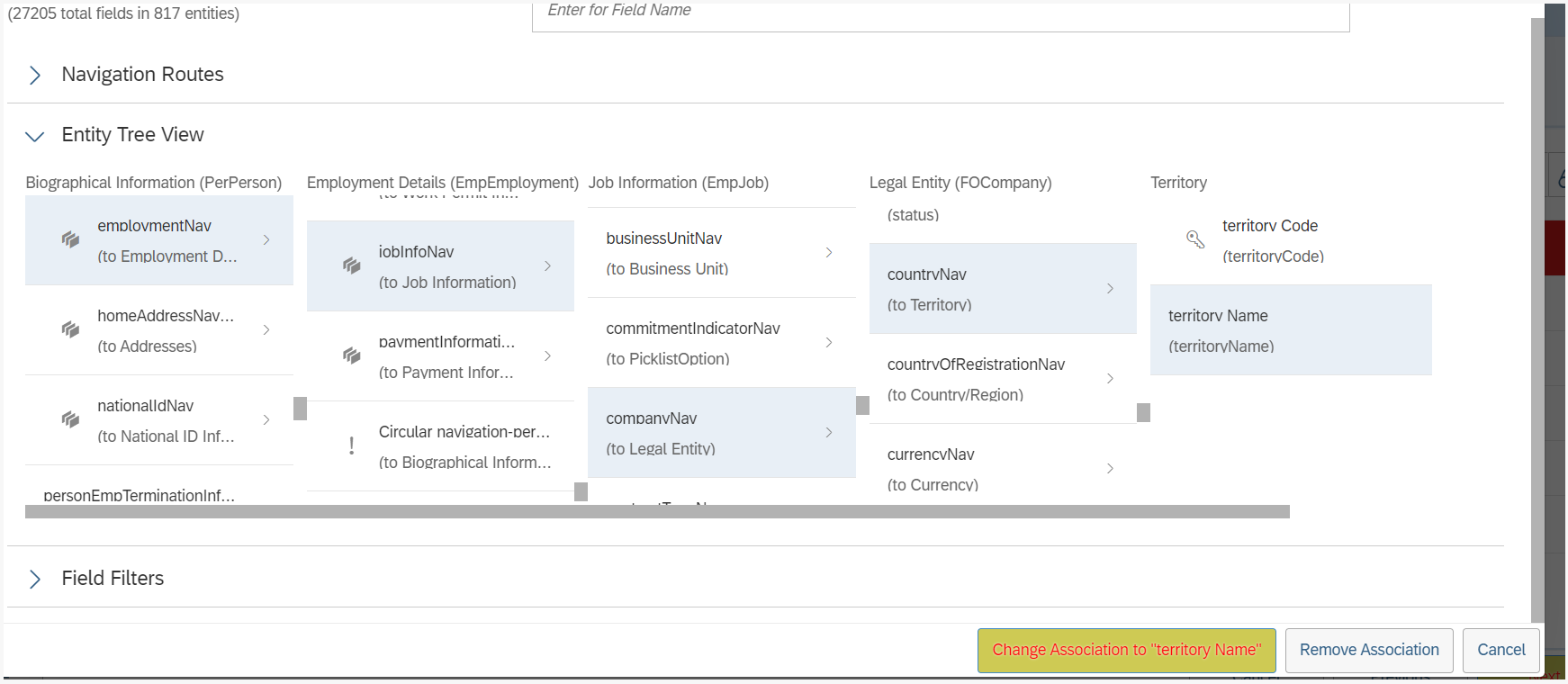Open paymentInformation row arrow
The height and width of the screenshot is (684, 1568).
coord(548,355)
